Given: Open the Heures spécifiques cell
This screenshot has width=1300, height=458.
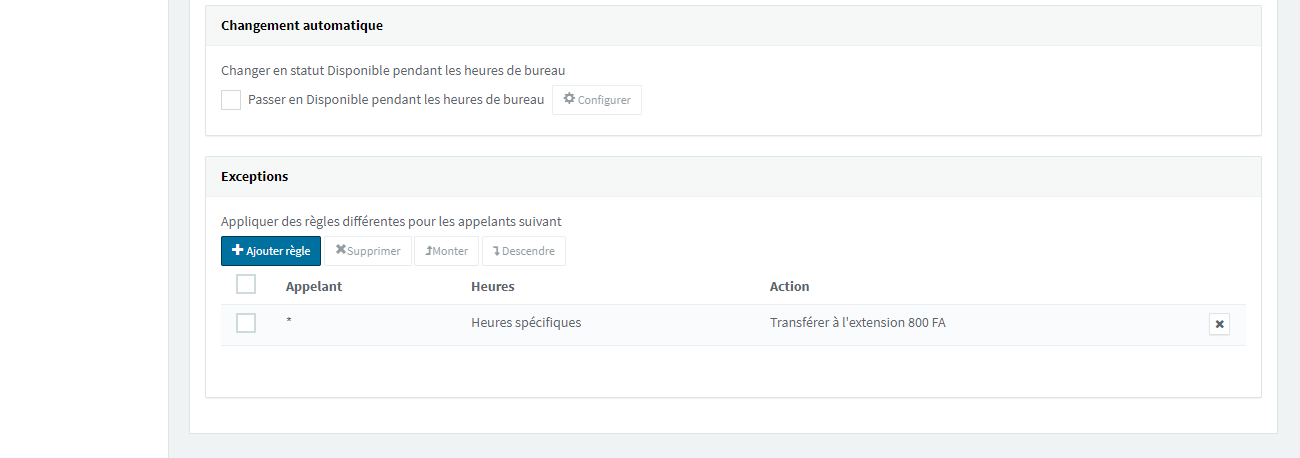Looking at the screenshot, I should (x=526, y=323).
